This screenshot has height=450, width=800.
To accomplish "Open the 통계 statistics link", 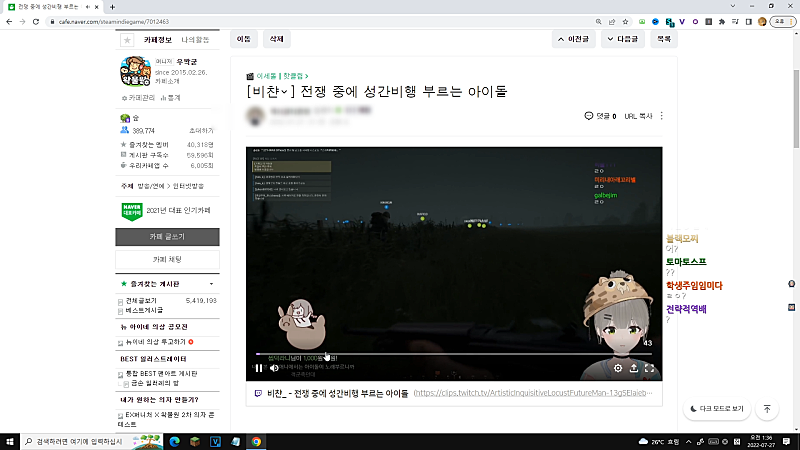I will pyautogui.click(x=171, y=97).
